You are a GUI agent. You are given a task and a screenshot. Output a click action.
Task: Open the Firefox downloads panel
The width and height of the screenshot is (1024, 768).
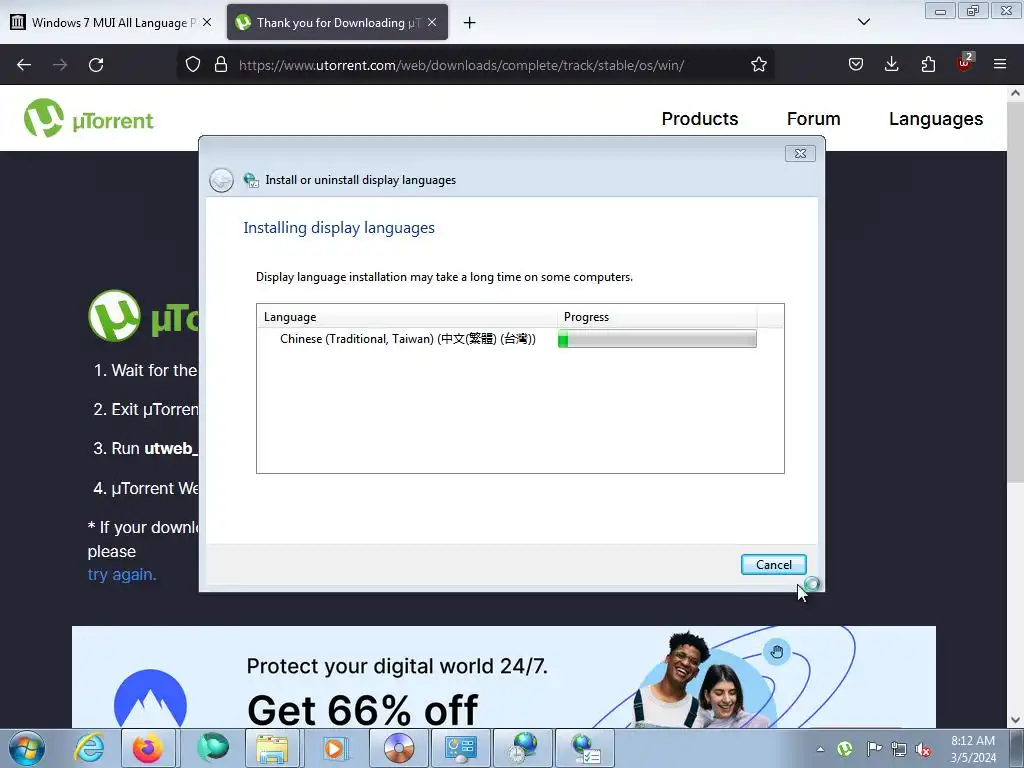891,65
